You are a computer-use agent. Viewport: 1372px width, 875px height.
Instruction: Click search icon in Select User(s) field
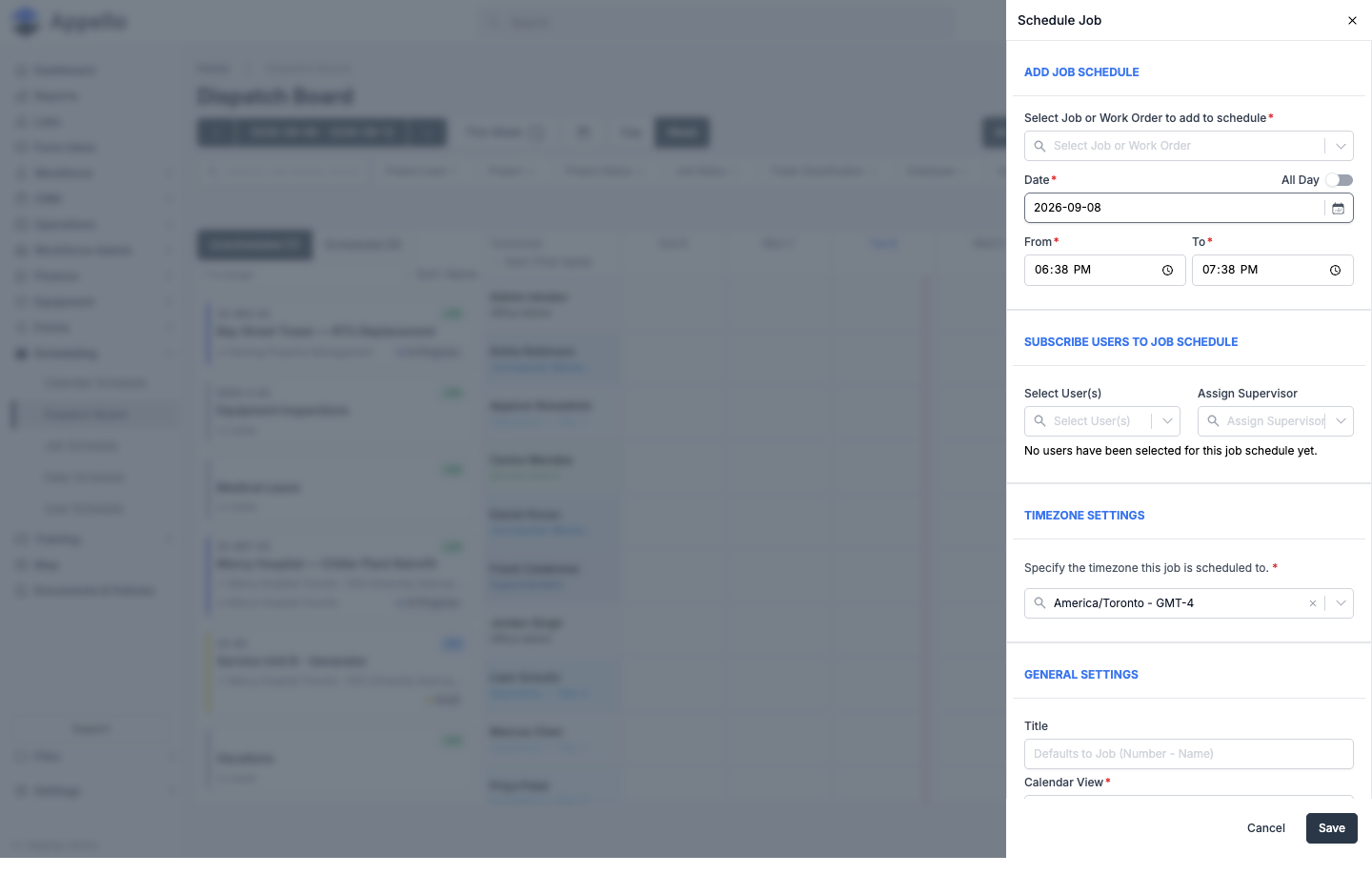[1039, 421]
